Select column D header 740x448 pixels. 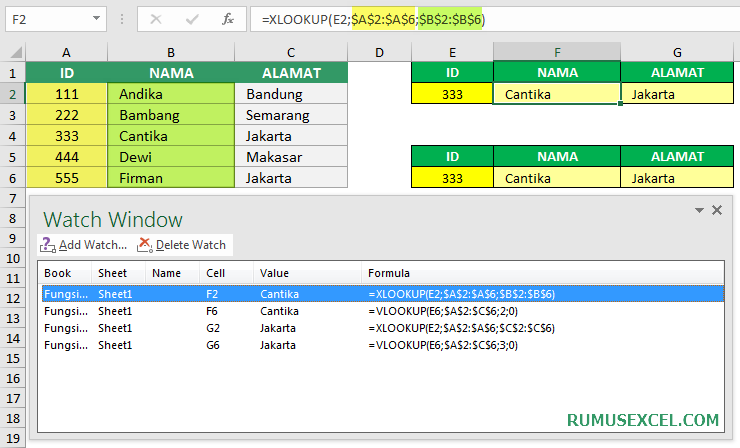379,52
